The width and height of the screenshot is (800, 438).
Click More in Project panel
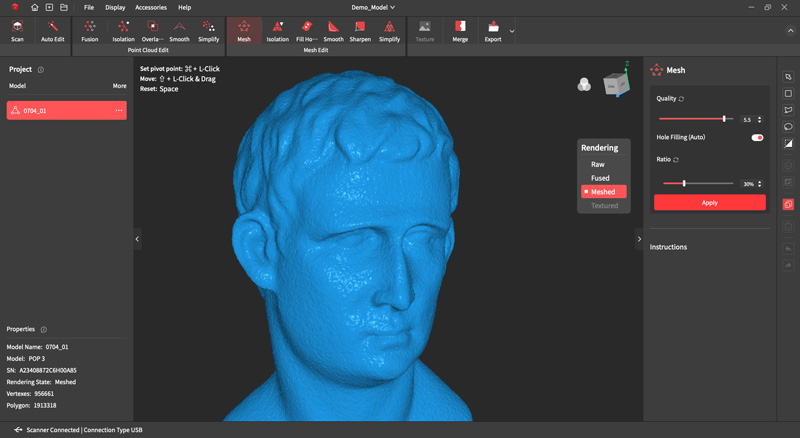[119, 86]
